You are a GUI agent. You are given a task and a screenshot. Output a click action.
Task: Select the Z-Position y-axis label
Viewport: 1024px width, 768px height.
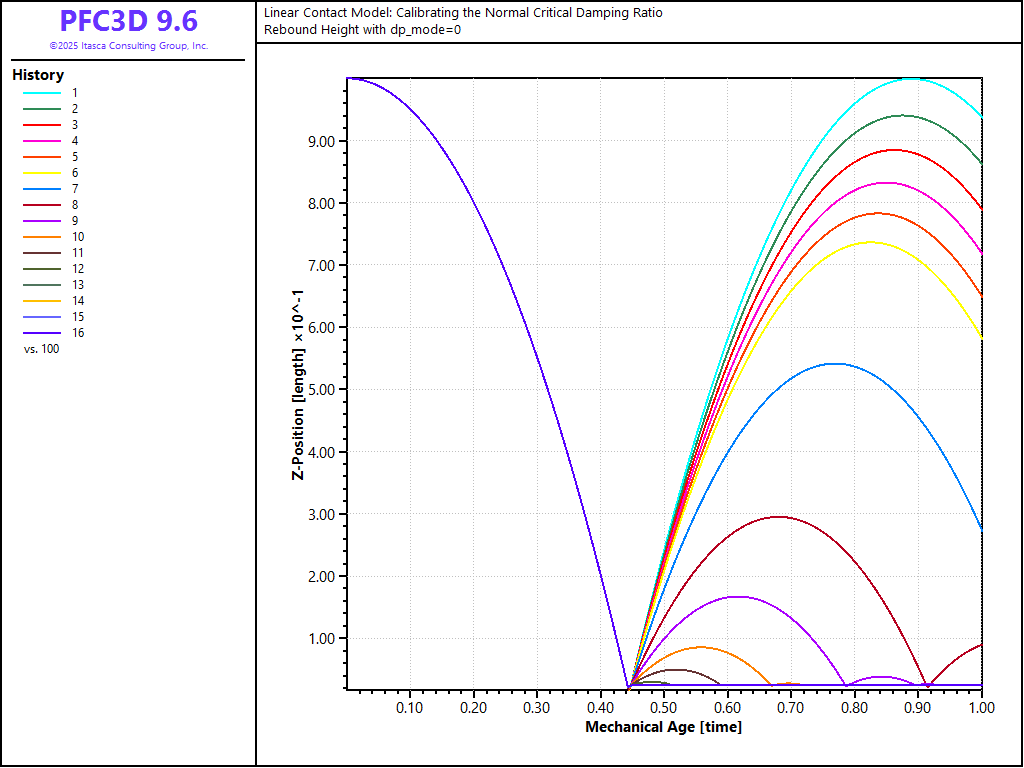pyautogui.click(x=297, y=385)
